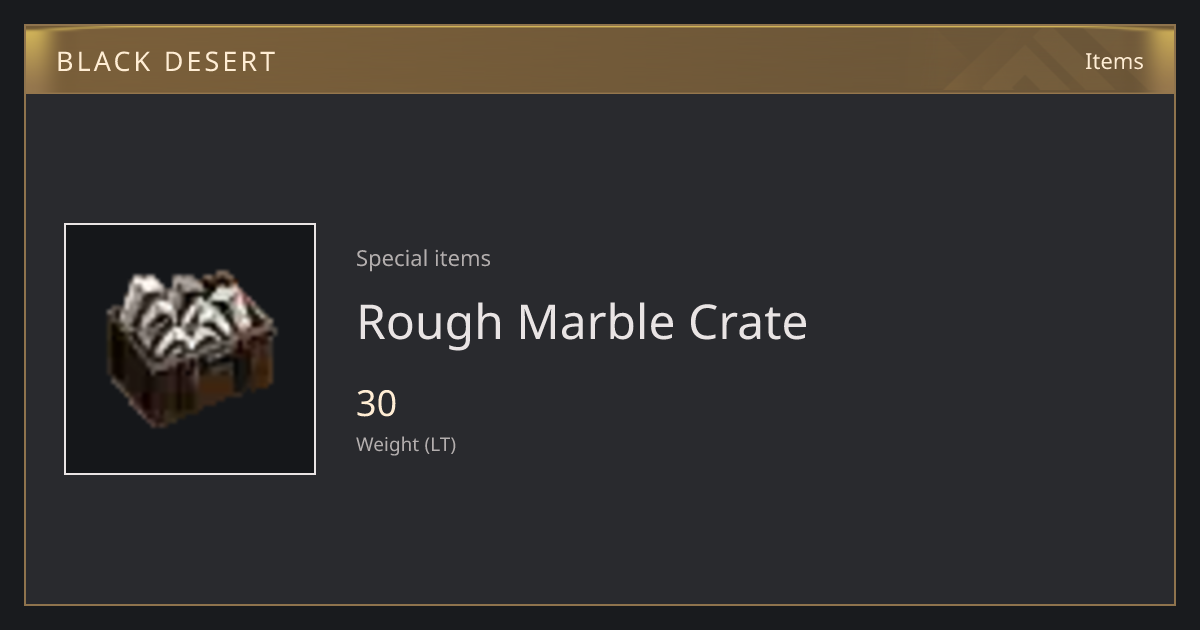Select the white-framed item thumbnail box
This screenshot has width=1200, height=630.
click(190, 349)
